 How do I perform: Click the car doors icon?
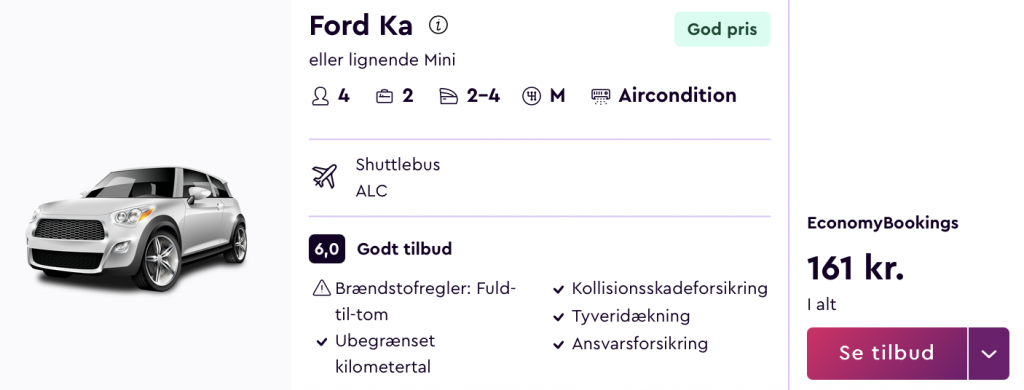(449, 97)
